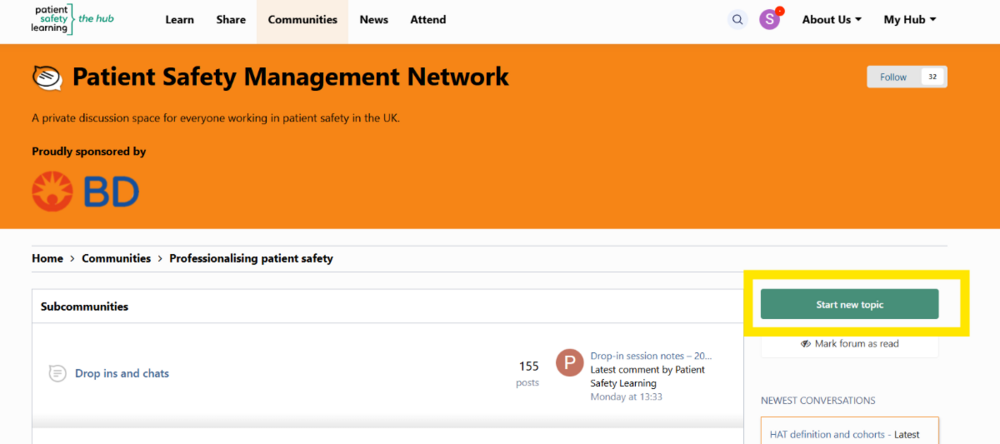1000x444 pixels.
Task: Go to the Home breadcrumb
Action: click(47, 258)
